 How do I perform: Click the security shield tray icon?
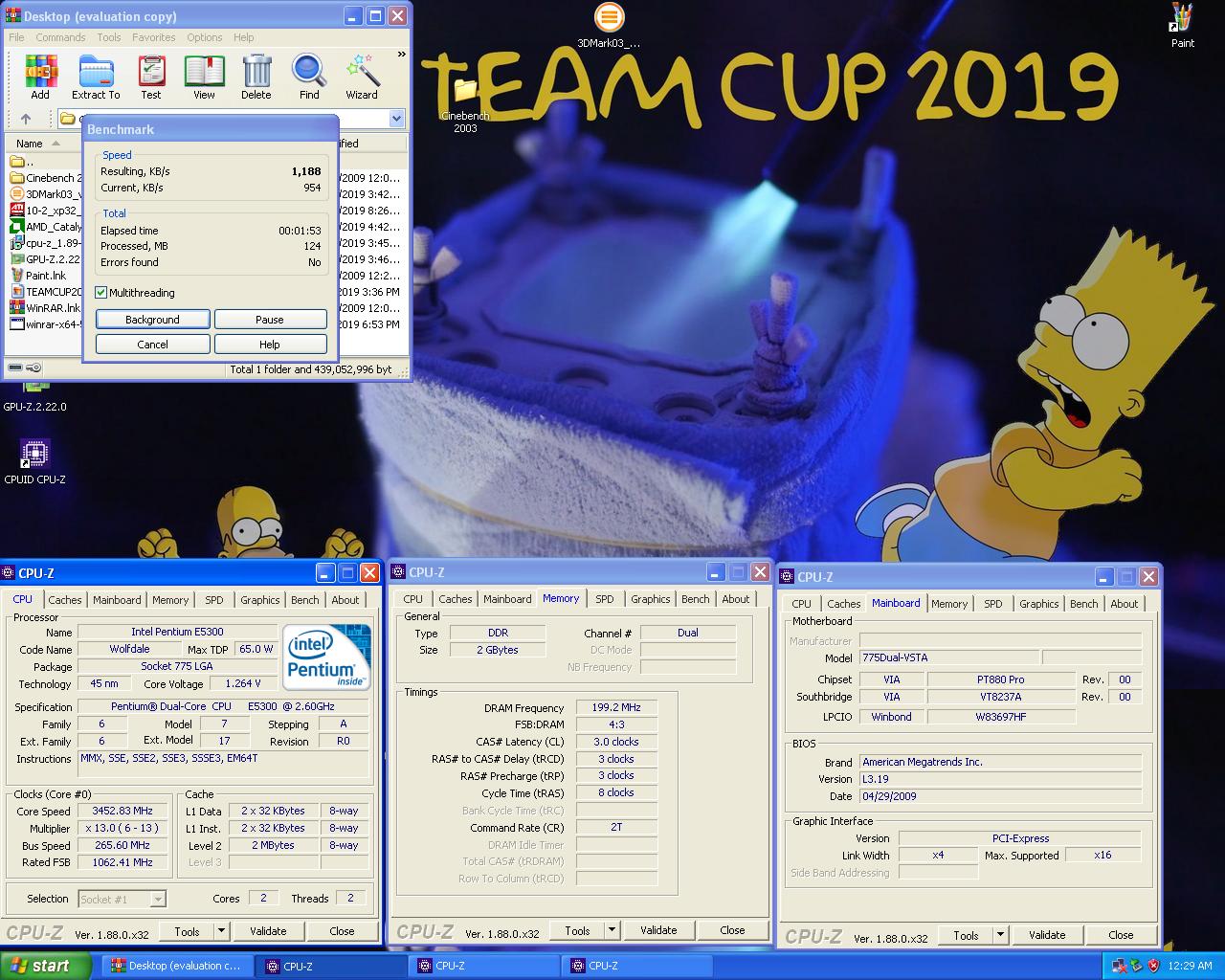tap(1153, 967)
